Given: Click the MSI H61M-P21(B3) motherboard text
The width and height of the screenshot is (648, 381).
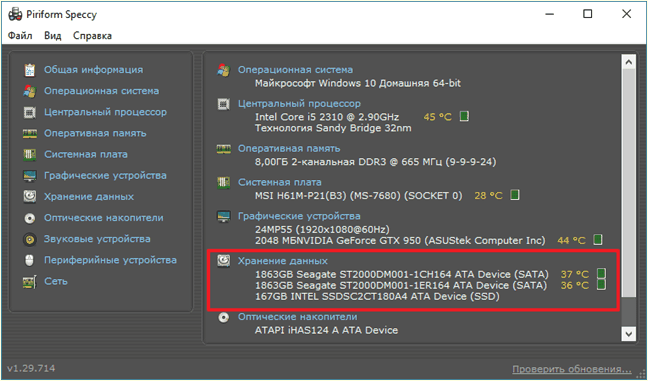Looking at the screenshot, I should [x=358, y=195].
